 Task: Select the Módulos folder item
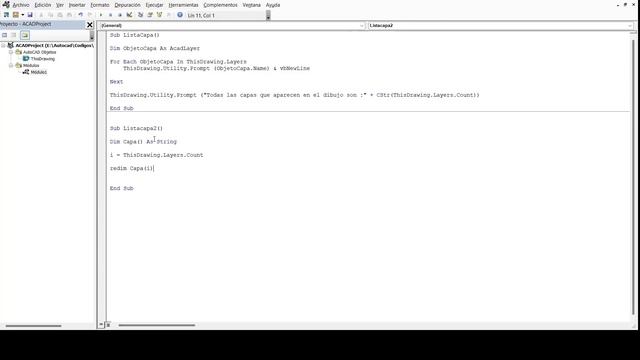pyautogui.click(x=31, y=65)
